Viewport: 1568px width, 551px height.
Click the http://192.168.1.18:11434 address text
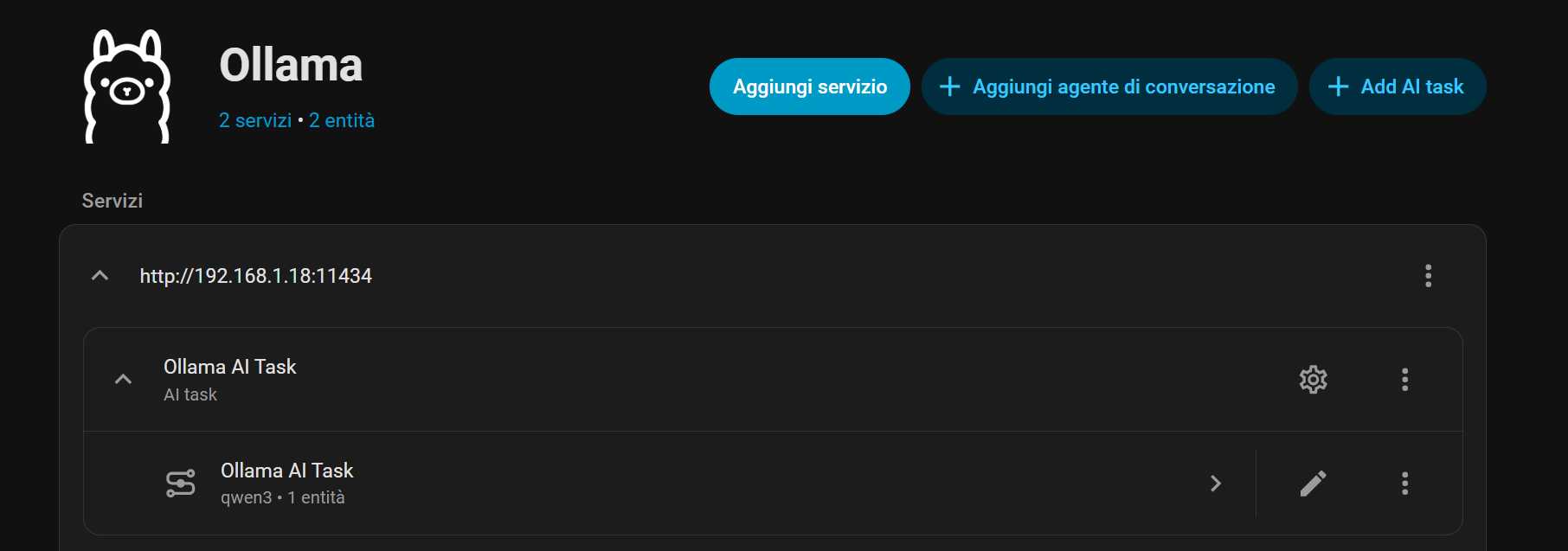click(255, 276)
